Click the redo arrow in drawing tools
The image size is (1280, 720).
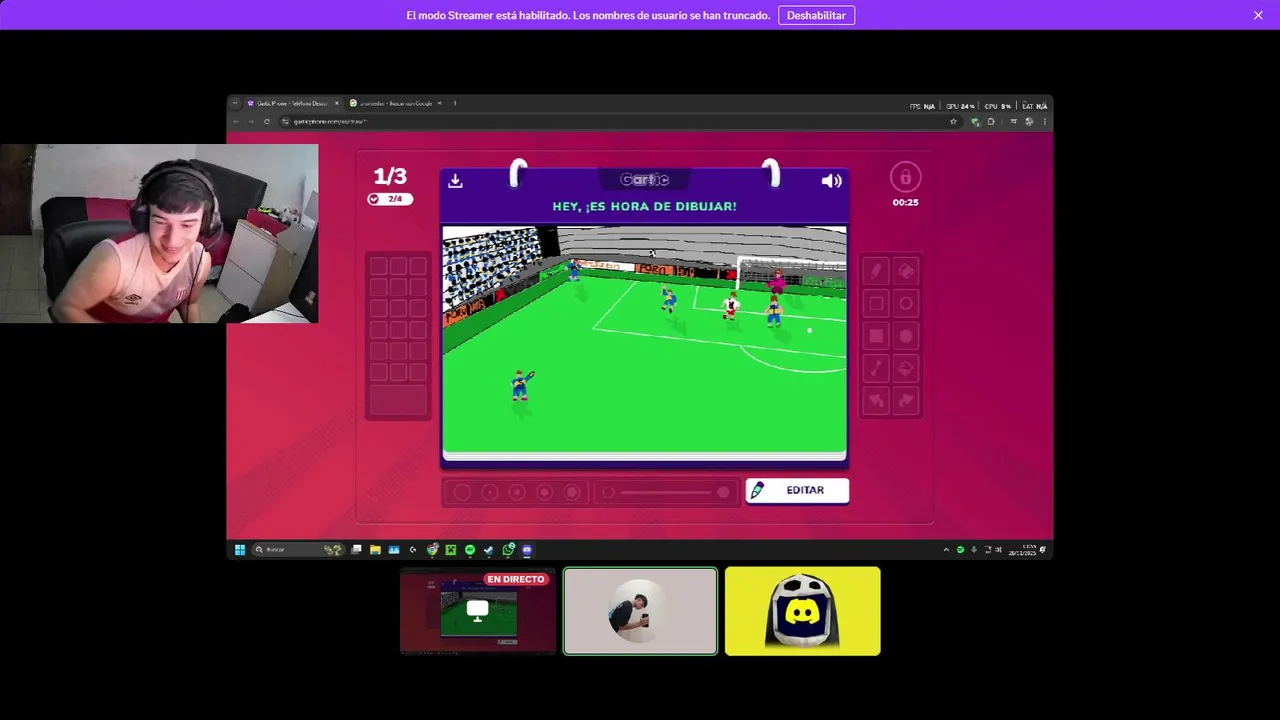(x=906, y=400)
